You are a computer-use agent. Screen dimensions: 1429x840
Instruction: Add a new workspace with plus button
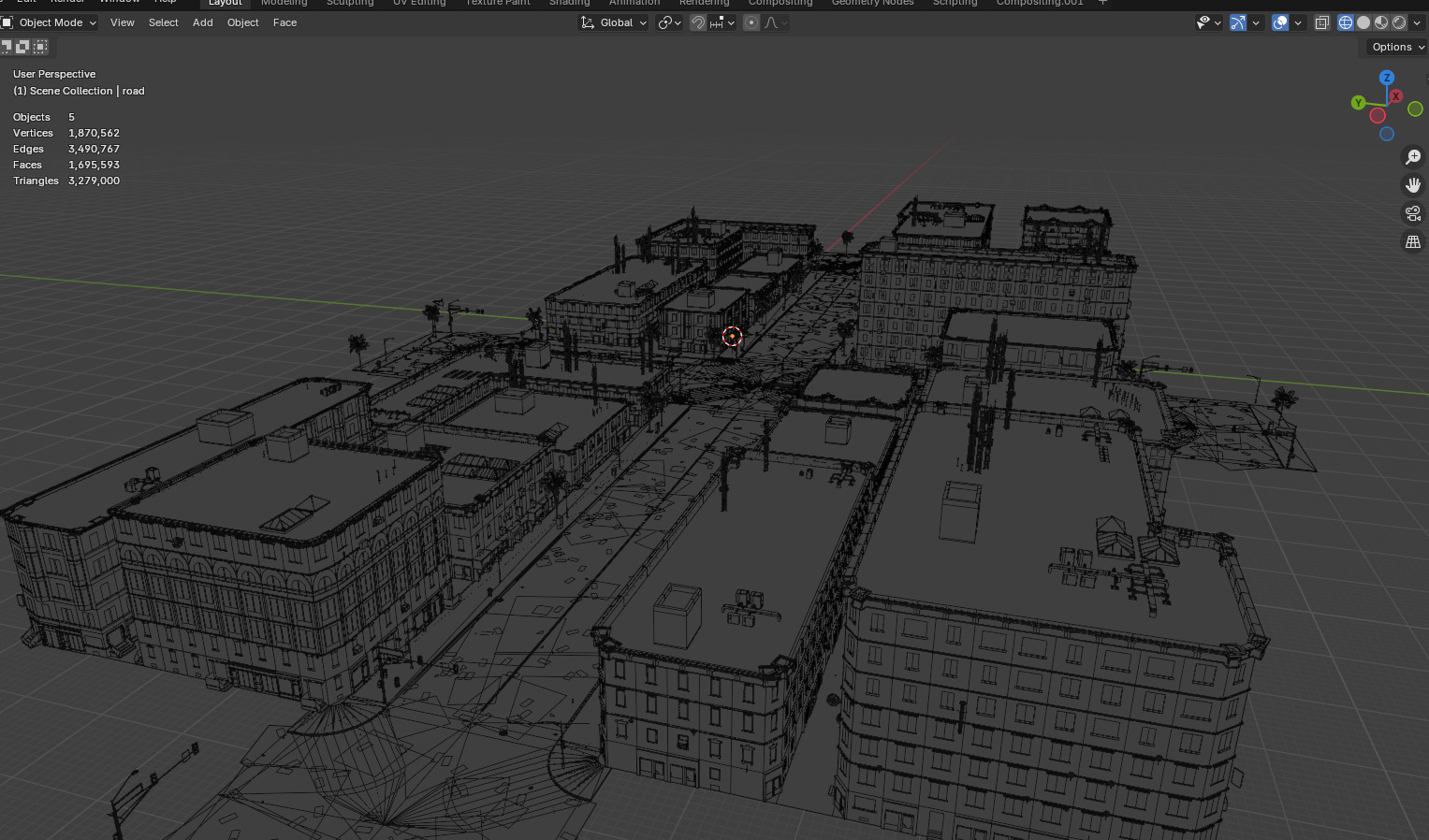(x=1102, y=3)
